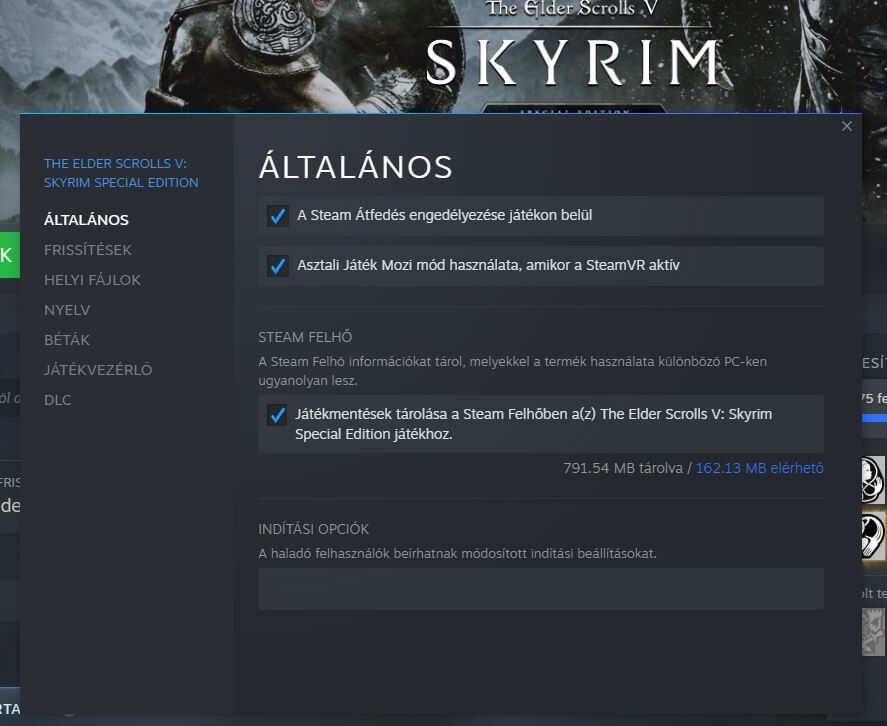Click the 162.13 MB elérhető link
The image size is (887, 726).
click(759, 468)
